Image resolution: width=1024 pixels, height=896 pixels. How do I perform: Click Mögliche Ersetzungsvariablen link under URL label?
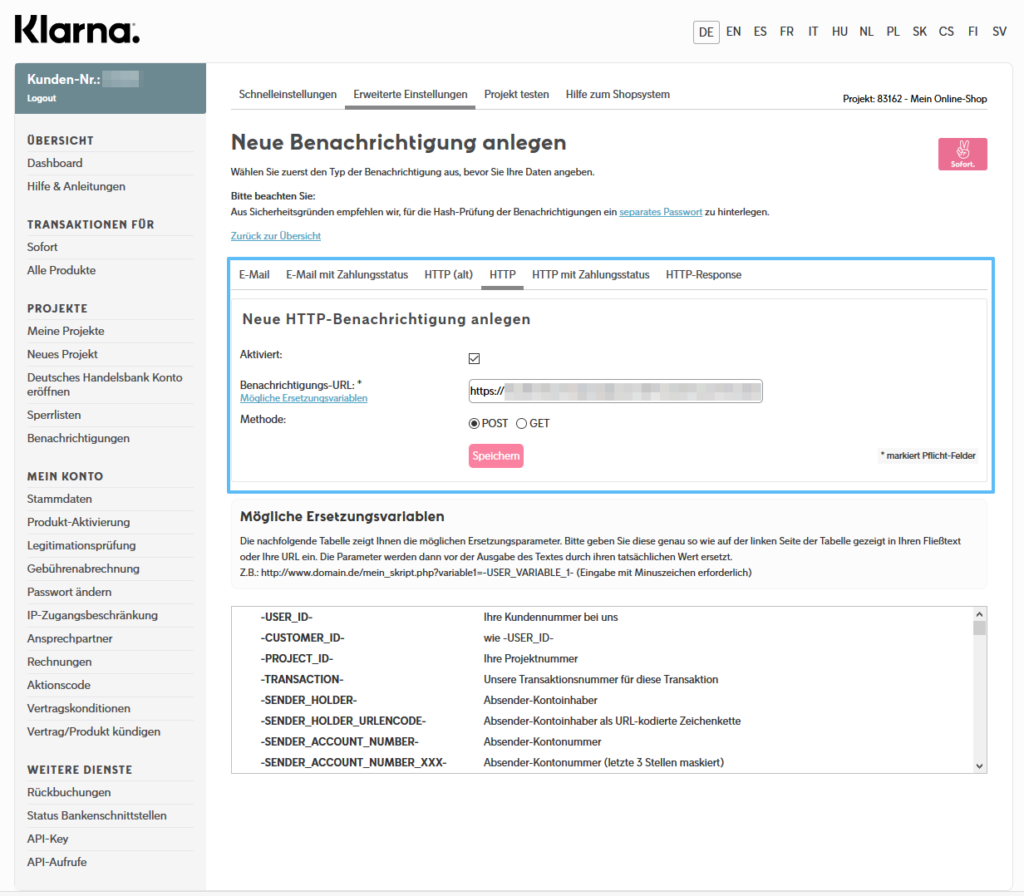pyautogui.click(x=304, y=398)
